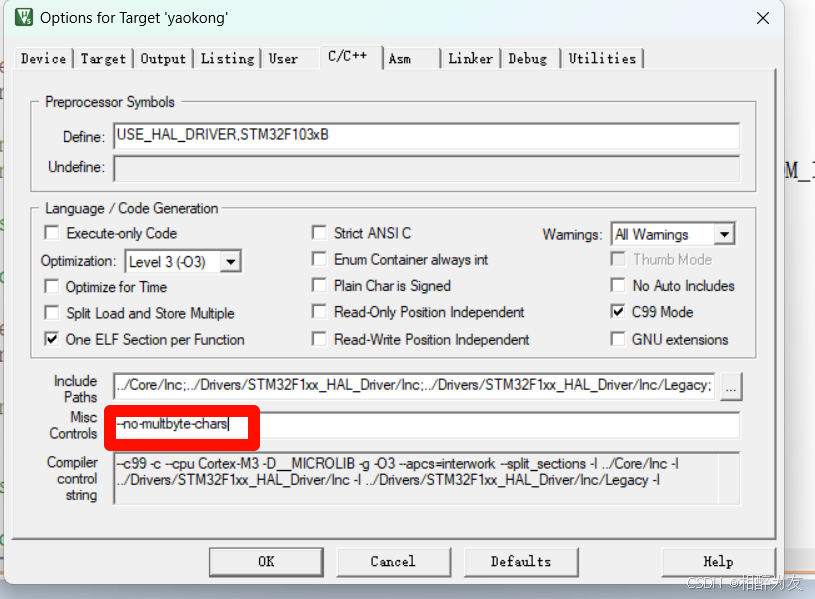Enable Read-Only Position Independent

point(319,312)
